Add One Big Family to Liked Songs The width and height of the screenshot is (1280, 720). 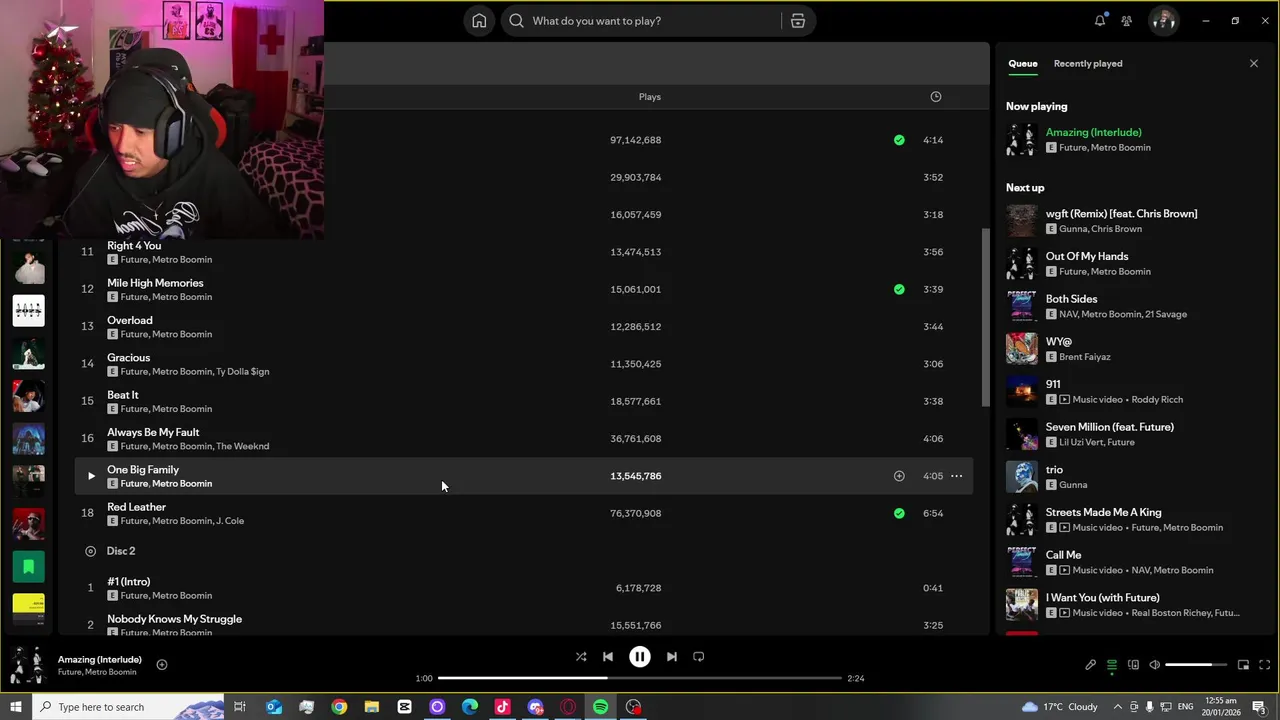coord(899,476)
